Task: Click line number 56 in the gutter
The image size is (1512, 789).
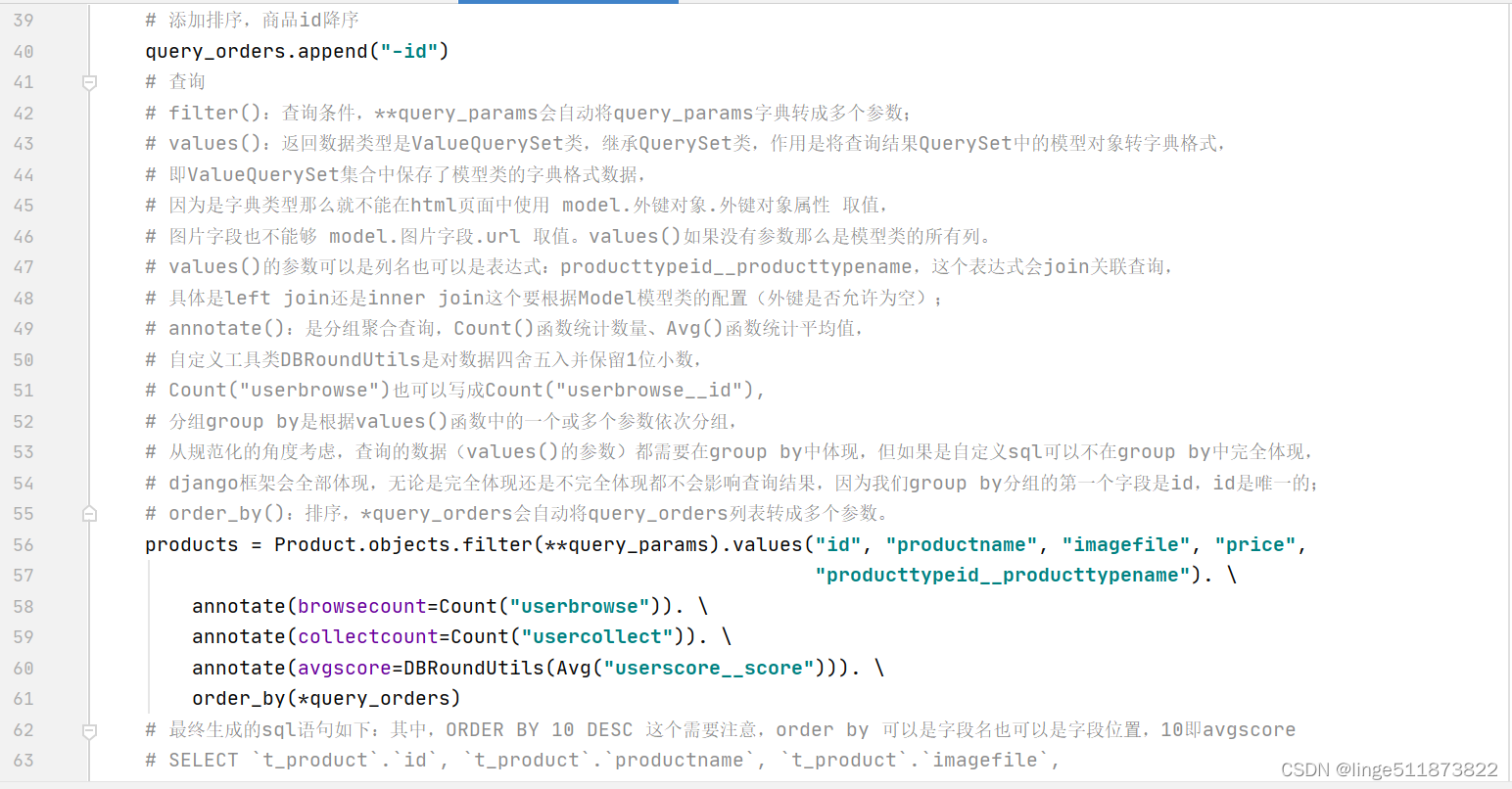Action: pyautogui.click(x=24, y=544)
